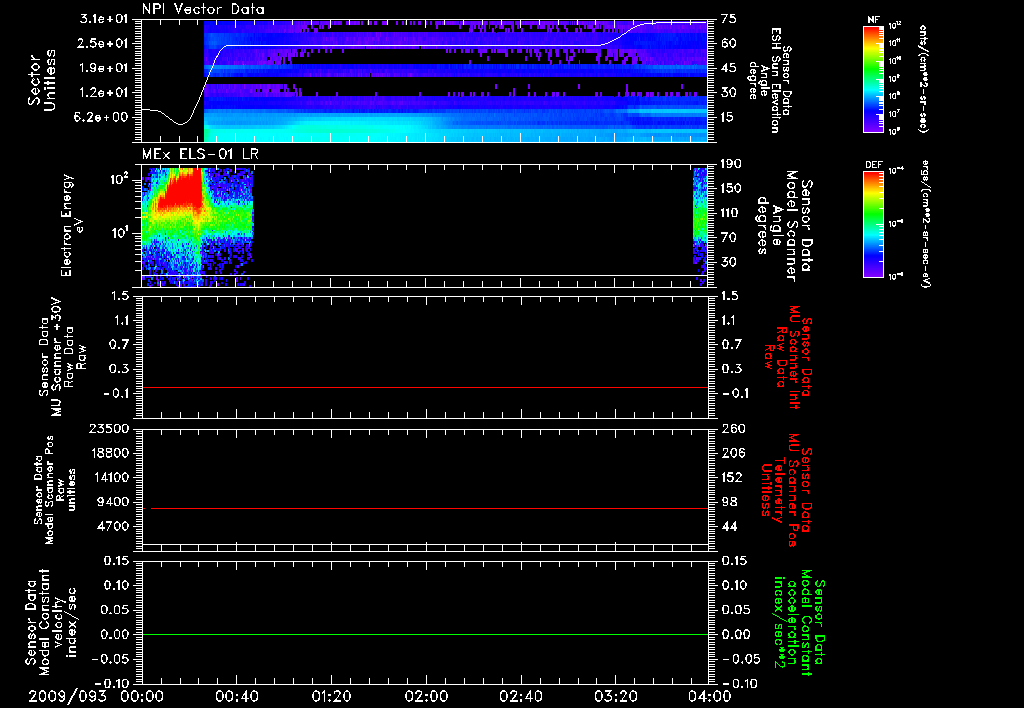1024x708 pixels.
Task: Click the "2.5e+01" sector tick value
Action: 104,43
